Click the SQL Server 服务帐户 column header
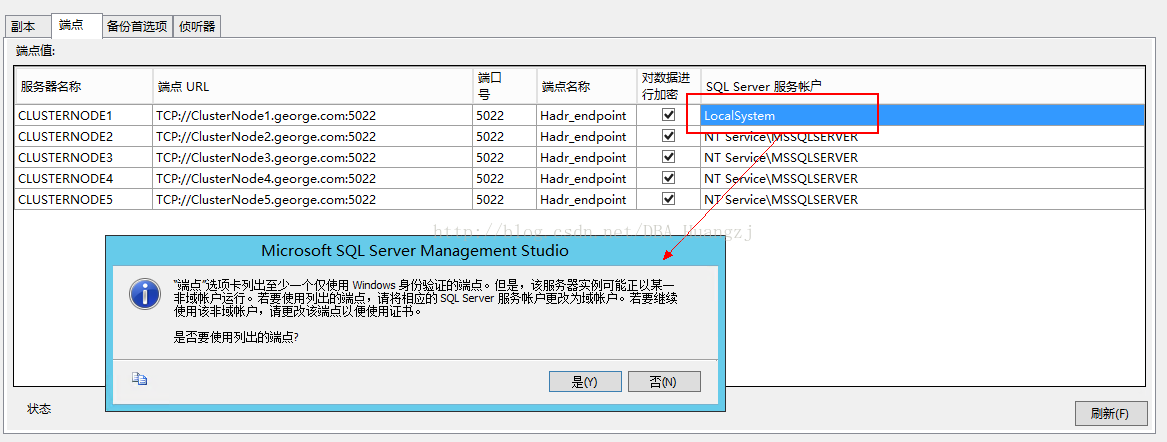This screenshot has height=442, width=1167. pyautogui.click(x=922, y=86)
